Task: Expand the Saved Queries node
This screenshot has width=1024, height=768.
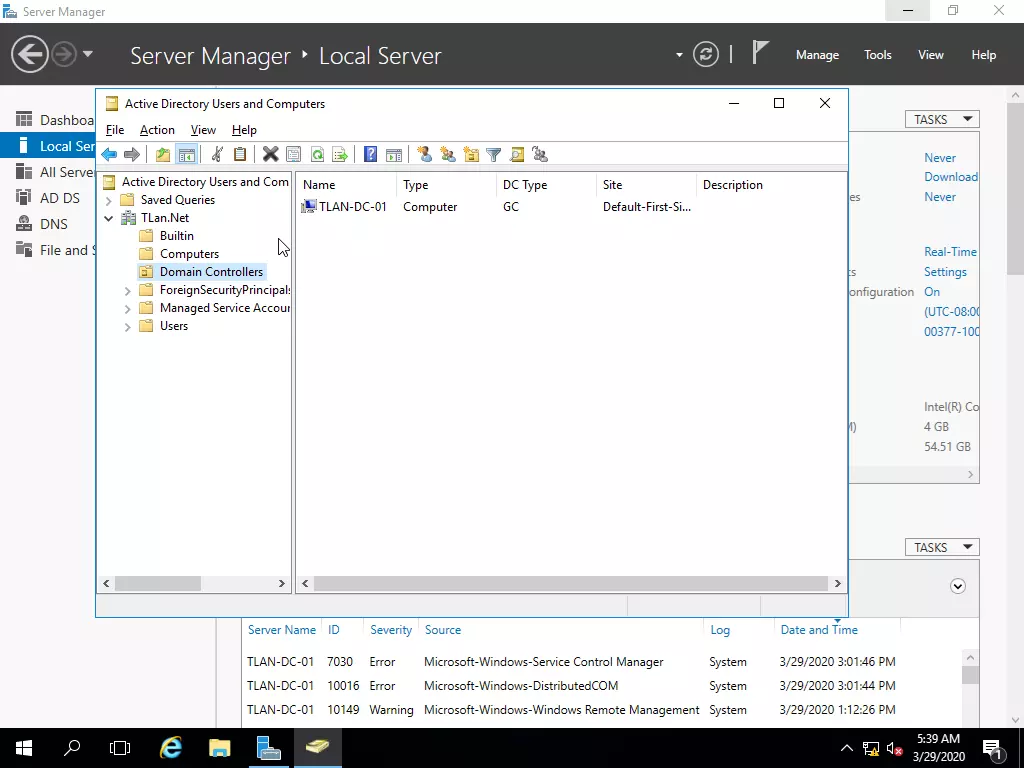Action: pos(109,200)
